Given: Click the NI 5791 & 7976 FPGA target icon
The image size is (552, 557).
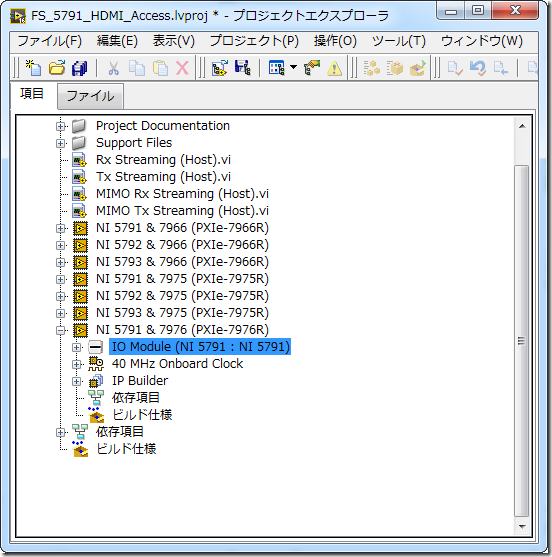Looking at the screenshot, I should pyautogui.click(x=80, y=330).
